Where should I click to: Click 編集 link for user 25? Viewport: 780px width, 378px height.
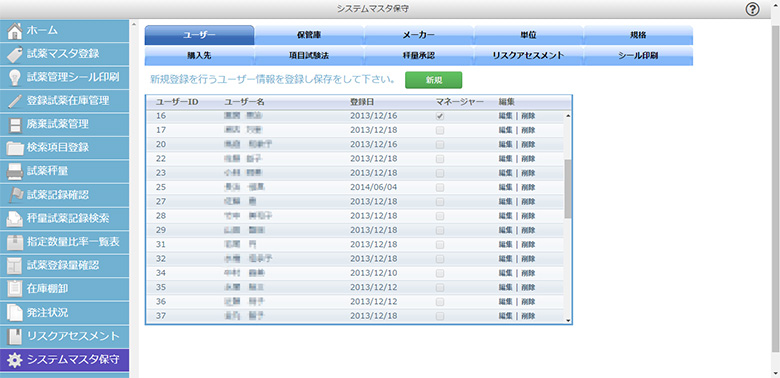click(505, 188)
